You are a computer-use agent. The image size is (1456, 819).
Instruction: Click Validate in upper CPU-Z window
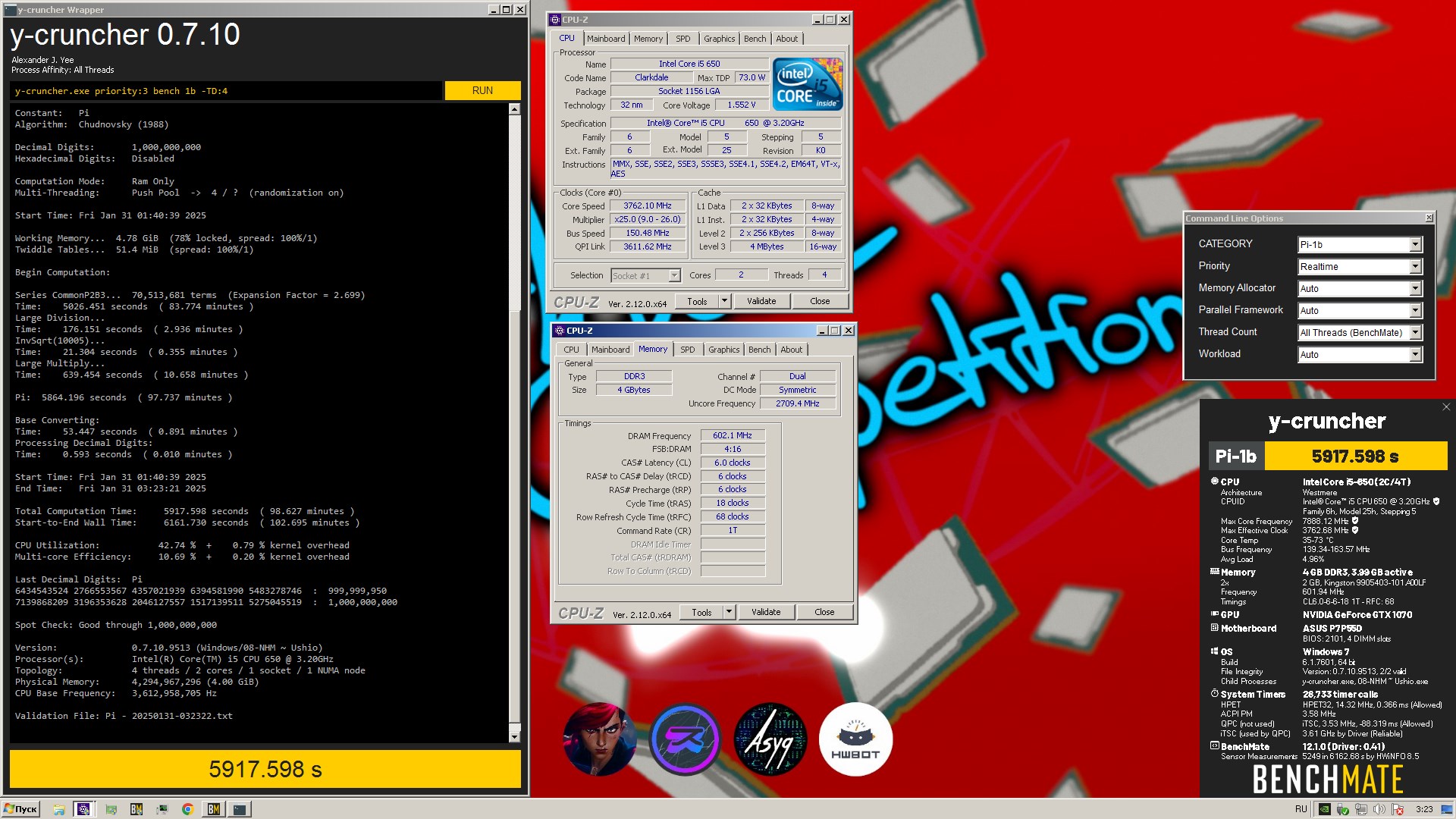tap(761, 301)
